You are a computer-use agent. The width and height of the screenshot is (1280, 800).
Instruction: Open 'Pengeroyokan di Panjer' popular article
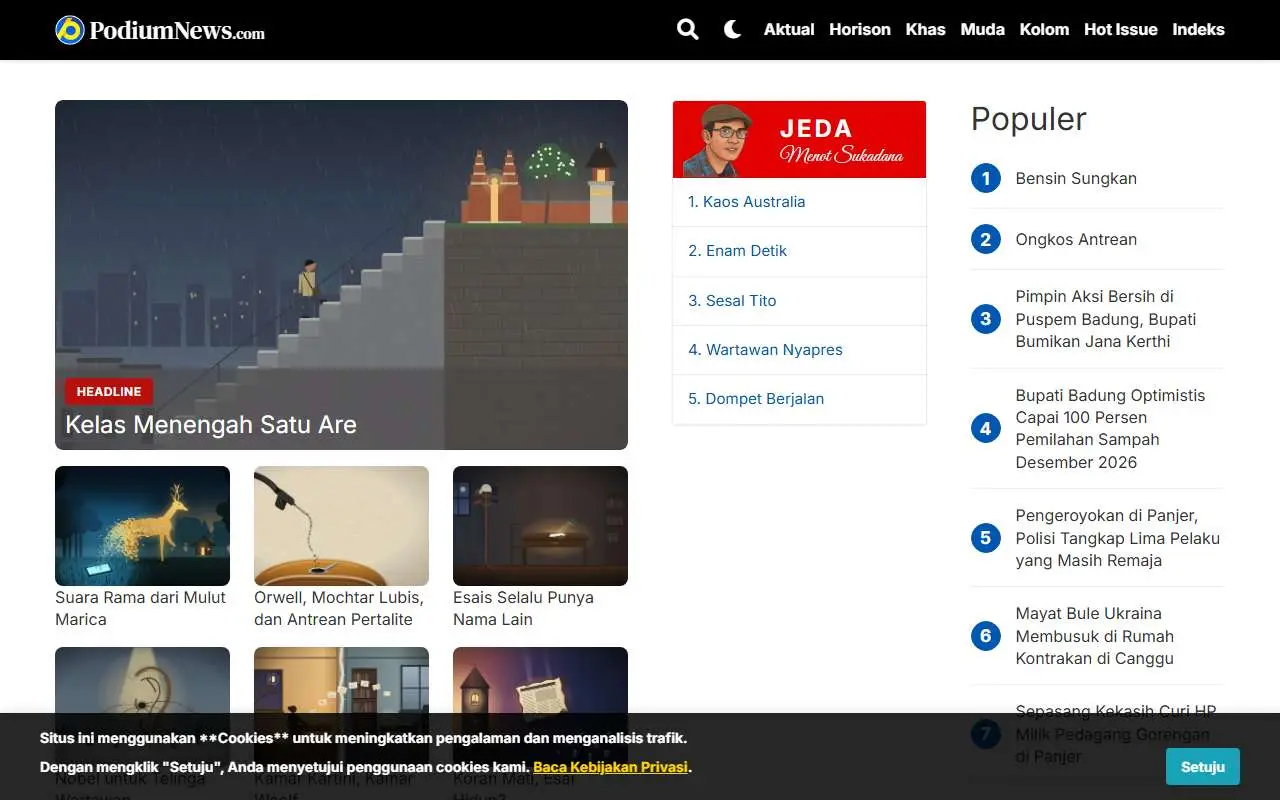[x=1118, y=538]
